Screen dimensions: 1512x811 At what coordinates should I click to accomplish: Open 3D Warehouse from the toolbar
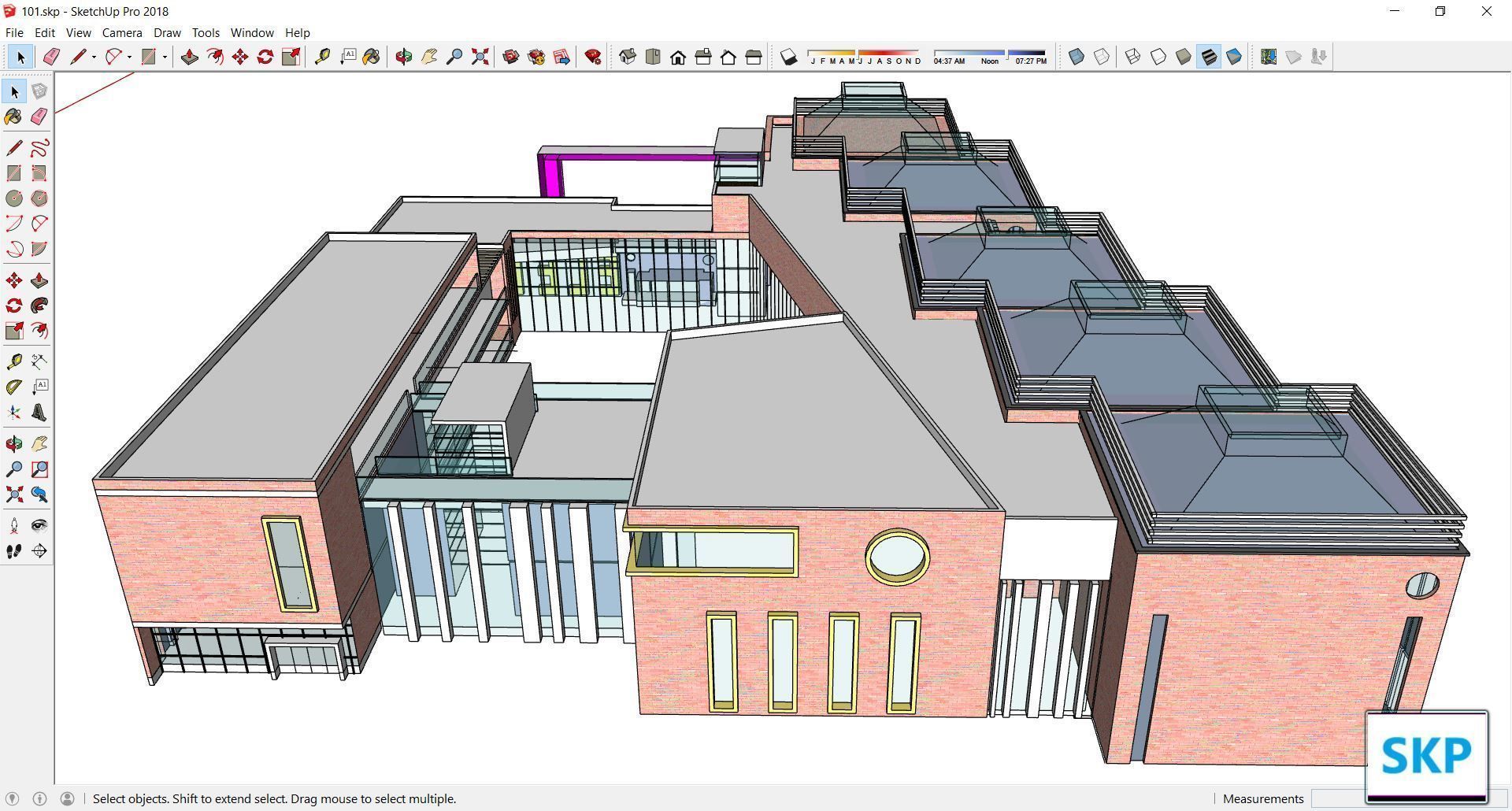[511, 57]
